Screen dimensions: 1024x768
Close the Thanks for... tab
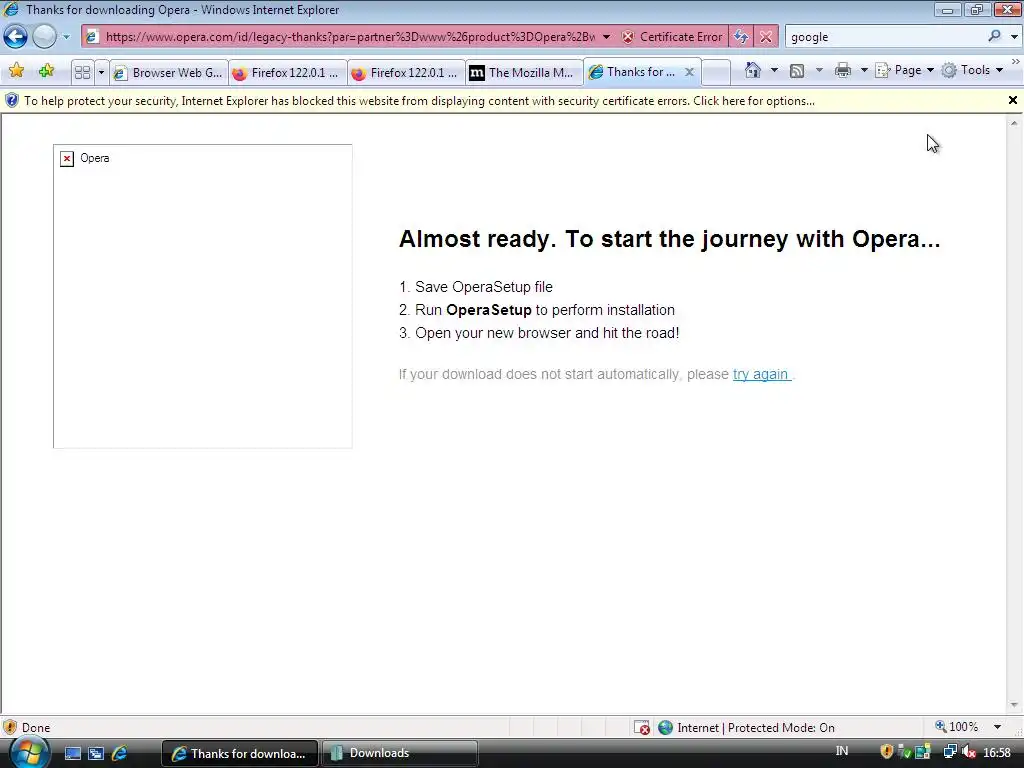(689, 72)
